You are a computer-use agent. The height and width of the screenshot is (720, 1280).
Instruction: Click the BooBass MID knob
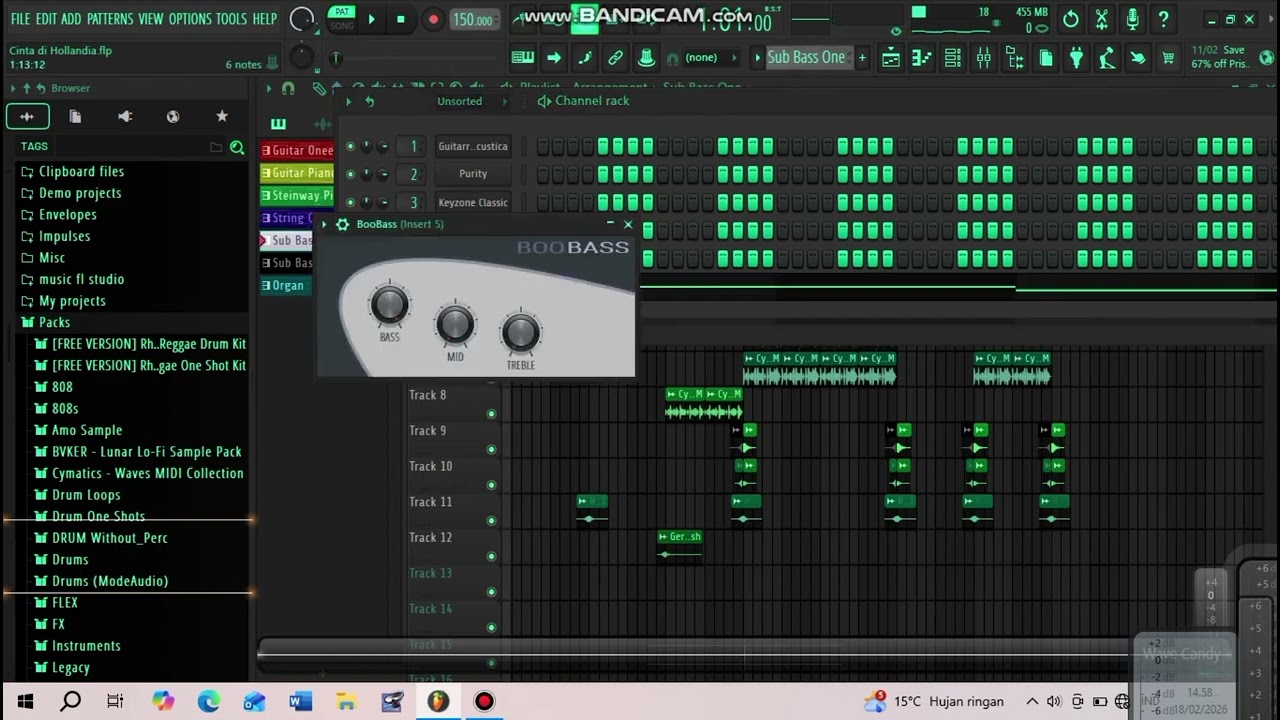[x=455, y=324]
